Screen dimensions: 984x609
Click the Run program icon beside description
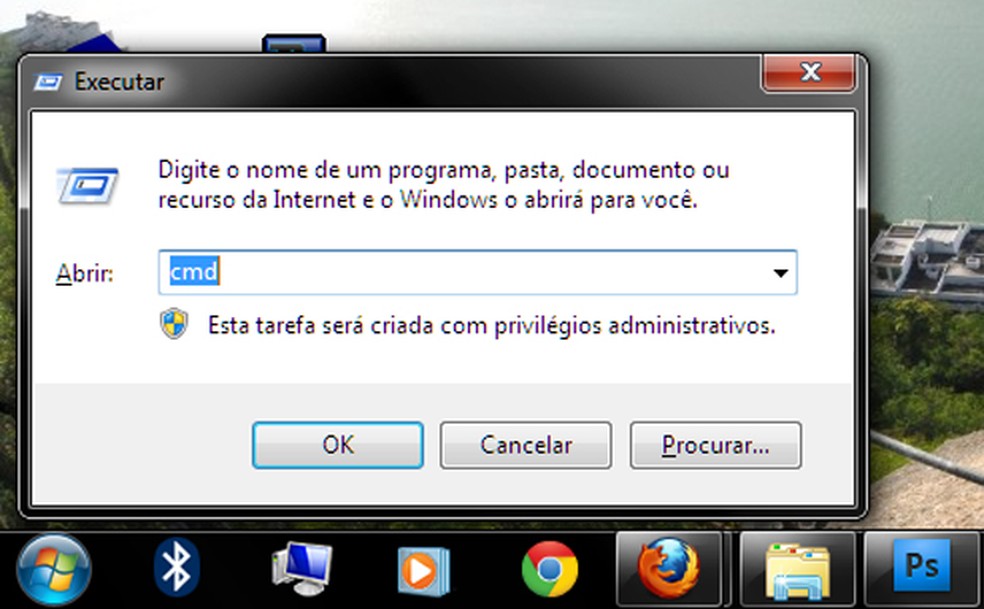point(87,186)
